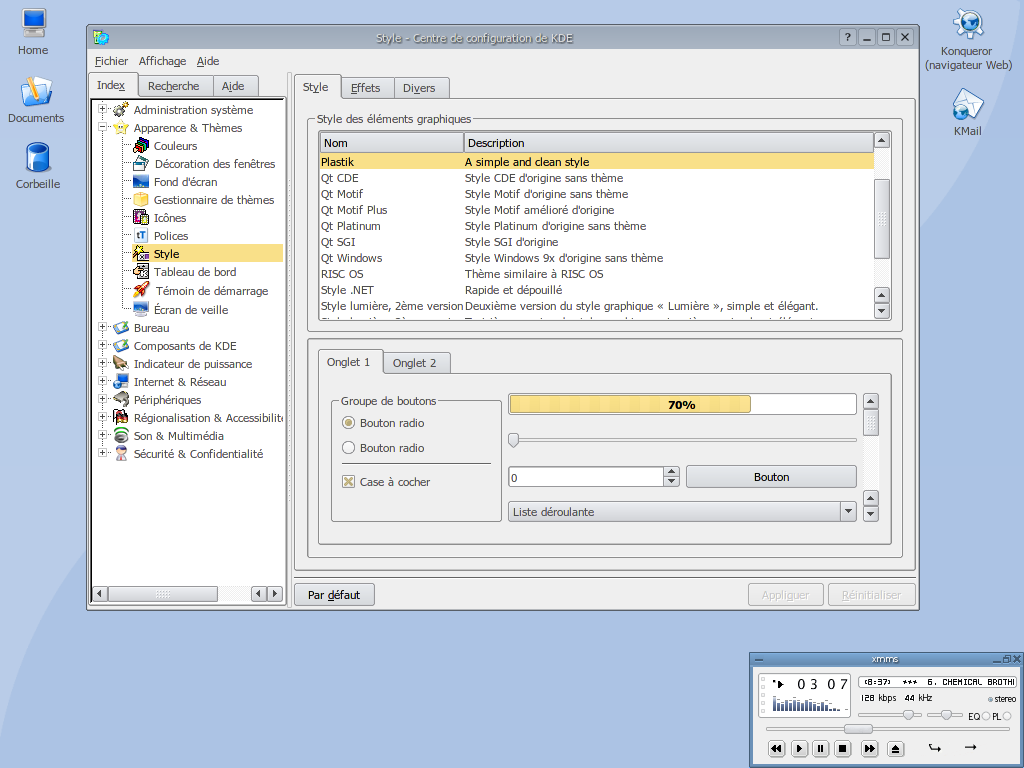Image resolution: width=1024 pixels, height=768 pixels.
Task: Click the Témoin de démarrage rocket icon
Action: [x=140, y=290]
